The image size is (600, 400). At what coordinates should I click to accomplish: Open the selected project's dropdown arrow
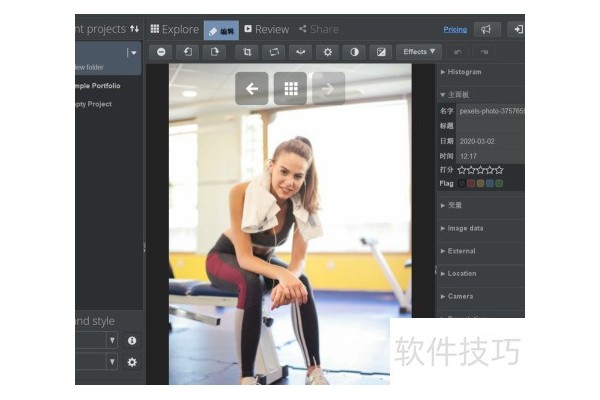coord(133,53)
